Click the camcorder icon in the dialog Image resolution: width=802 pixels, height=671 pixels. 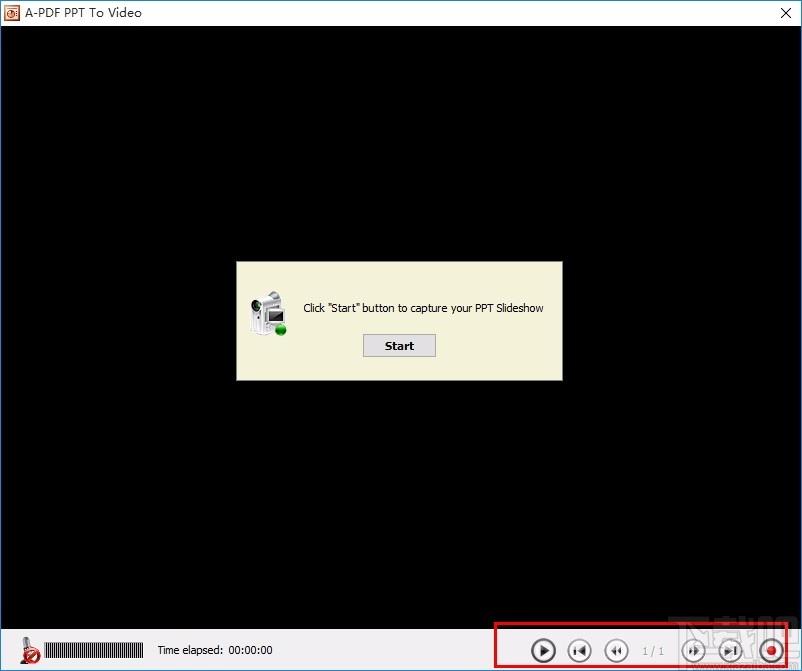point(268,314)
